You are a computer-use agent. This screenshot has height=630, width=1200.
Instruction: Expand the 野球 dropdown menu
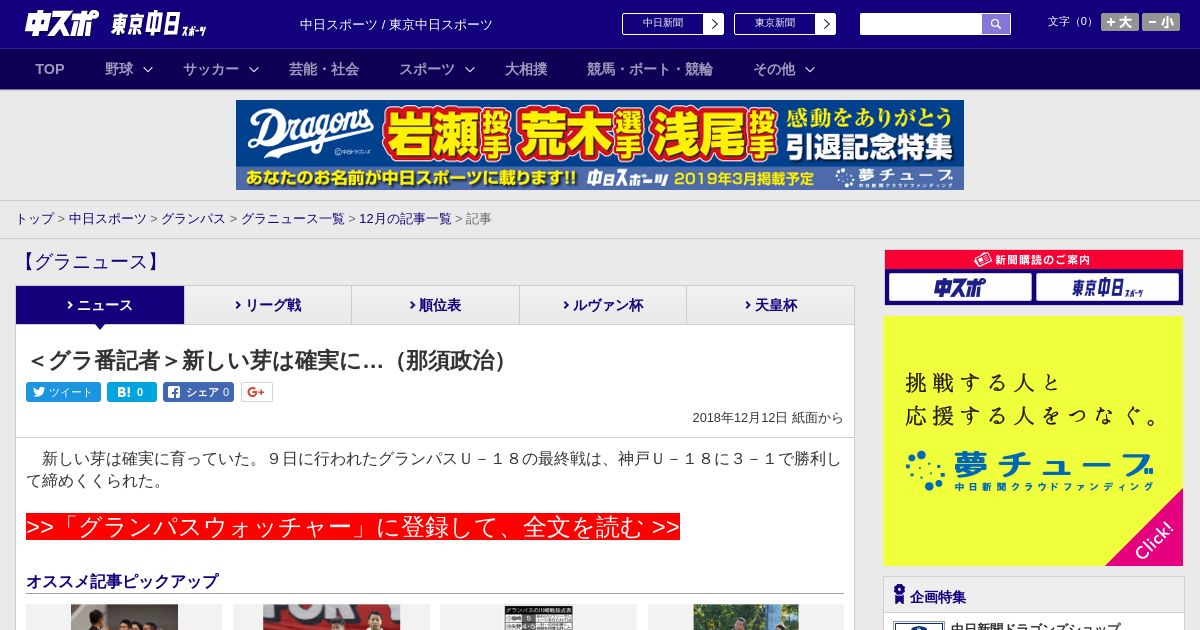click(129, 69)
